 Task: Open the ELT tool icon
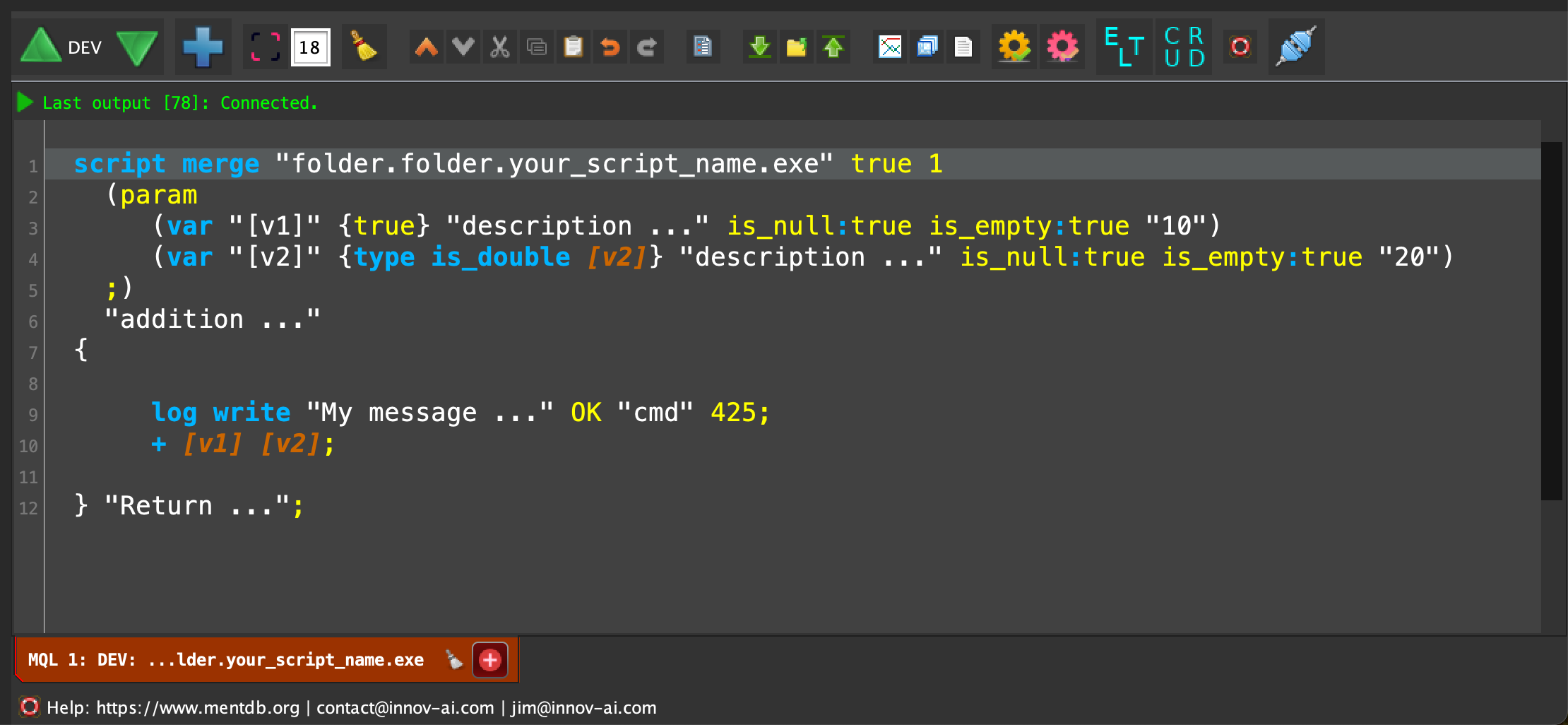pos(1124,47)
